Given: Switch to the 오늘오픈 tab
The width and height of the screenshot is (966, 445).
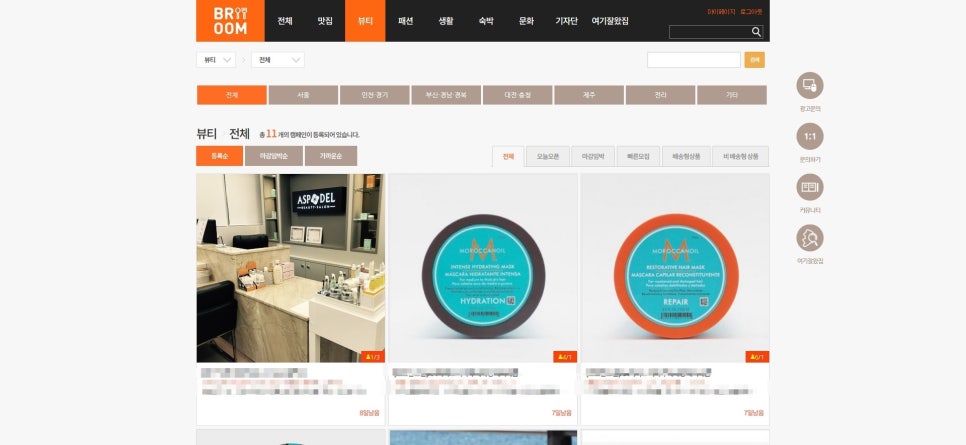Looking at the screenshot, I should (548, 157).
